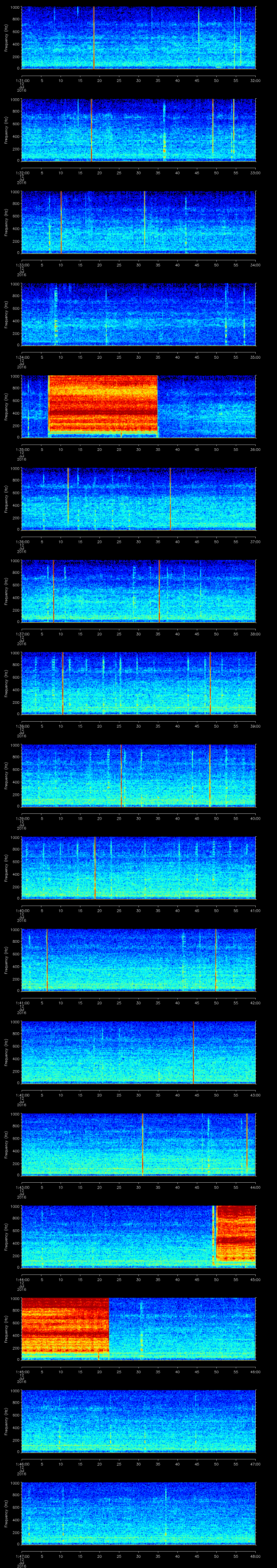Select the "36:00" end time label
277x1568 pixels.
coord(255,449)
